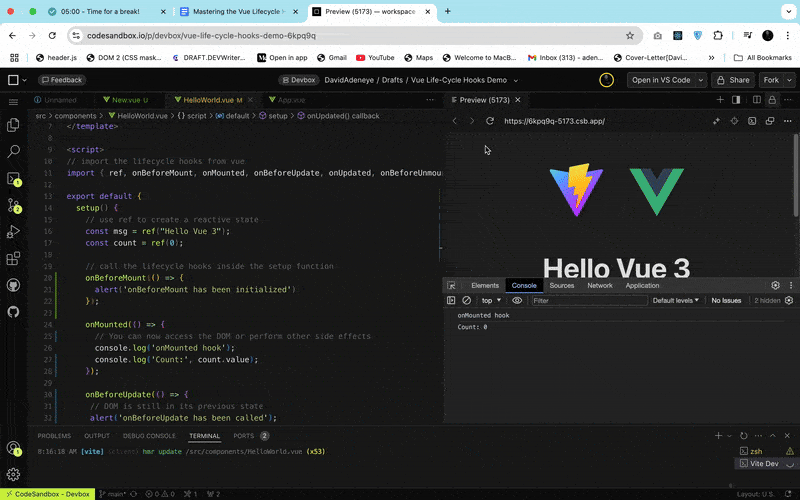Click the Chrome address bar URL
The height and width of the screenshot is (500, 800).
pos(202,36)
